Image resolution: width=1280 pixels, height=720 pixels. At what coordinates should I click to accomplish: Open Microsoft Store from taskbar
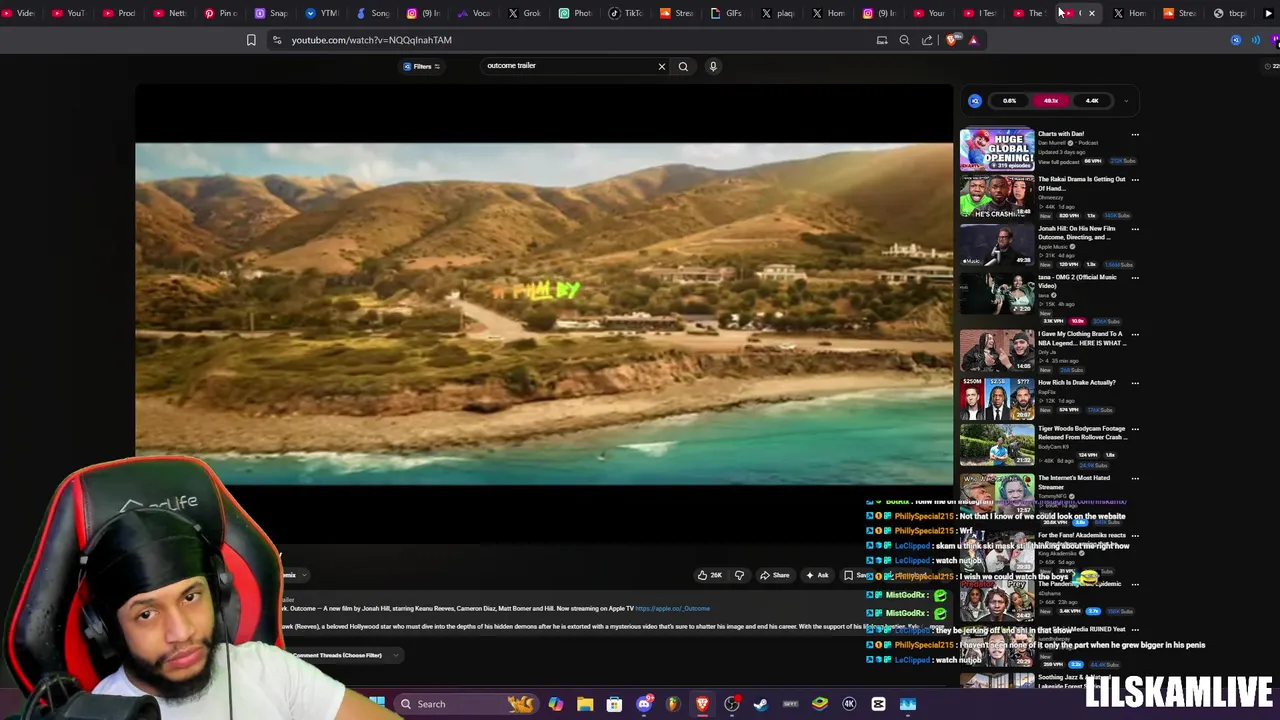[614, 704]
